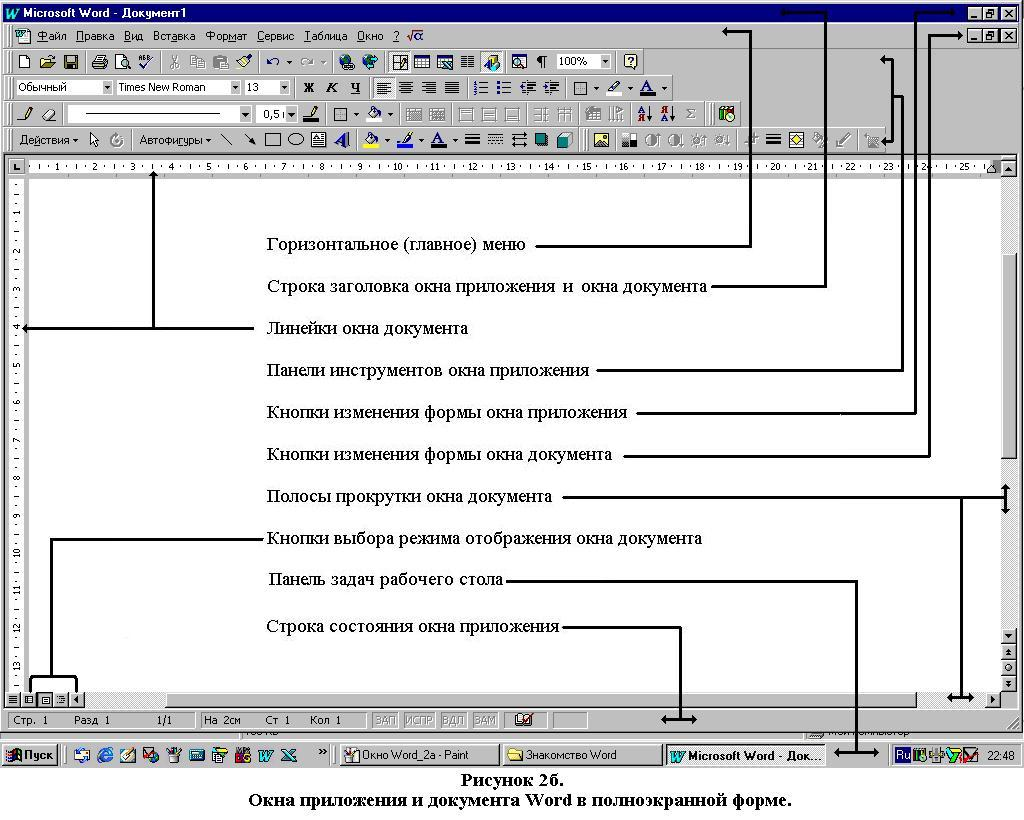The image size is (1024, 820).
Task: Select the Arrow drawing tool
Action: coord(249,140)
